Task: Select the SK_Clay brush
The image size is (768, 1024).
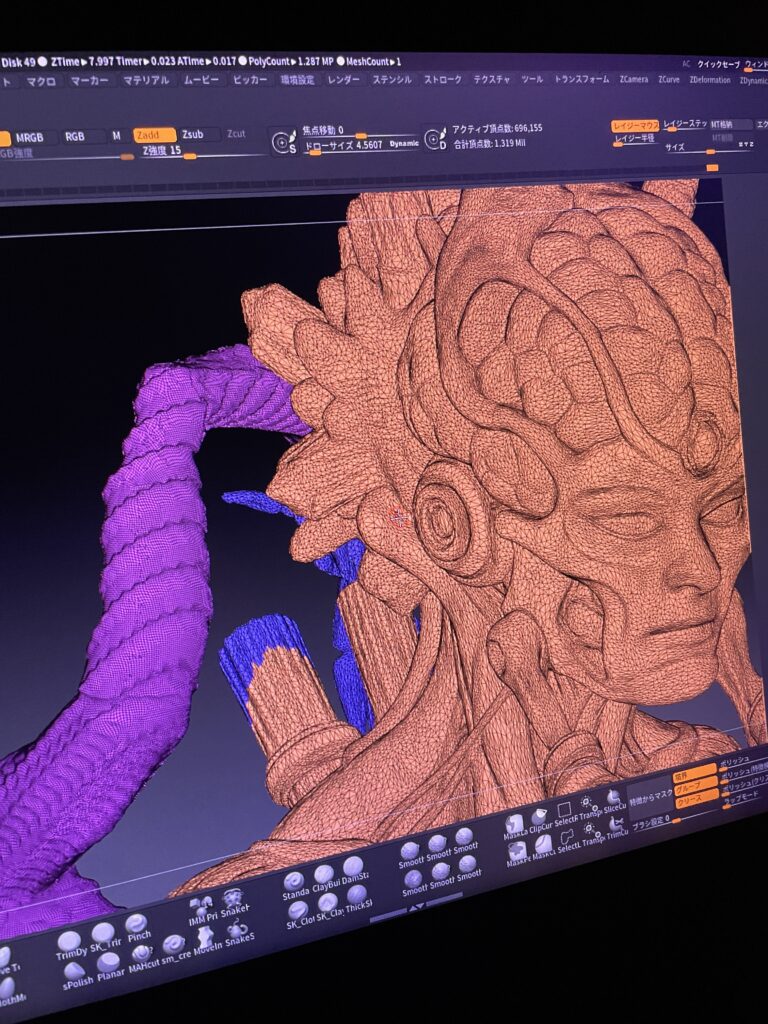Action: [329, 908]
